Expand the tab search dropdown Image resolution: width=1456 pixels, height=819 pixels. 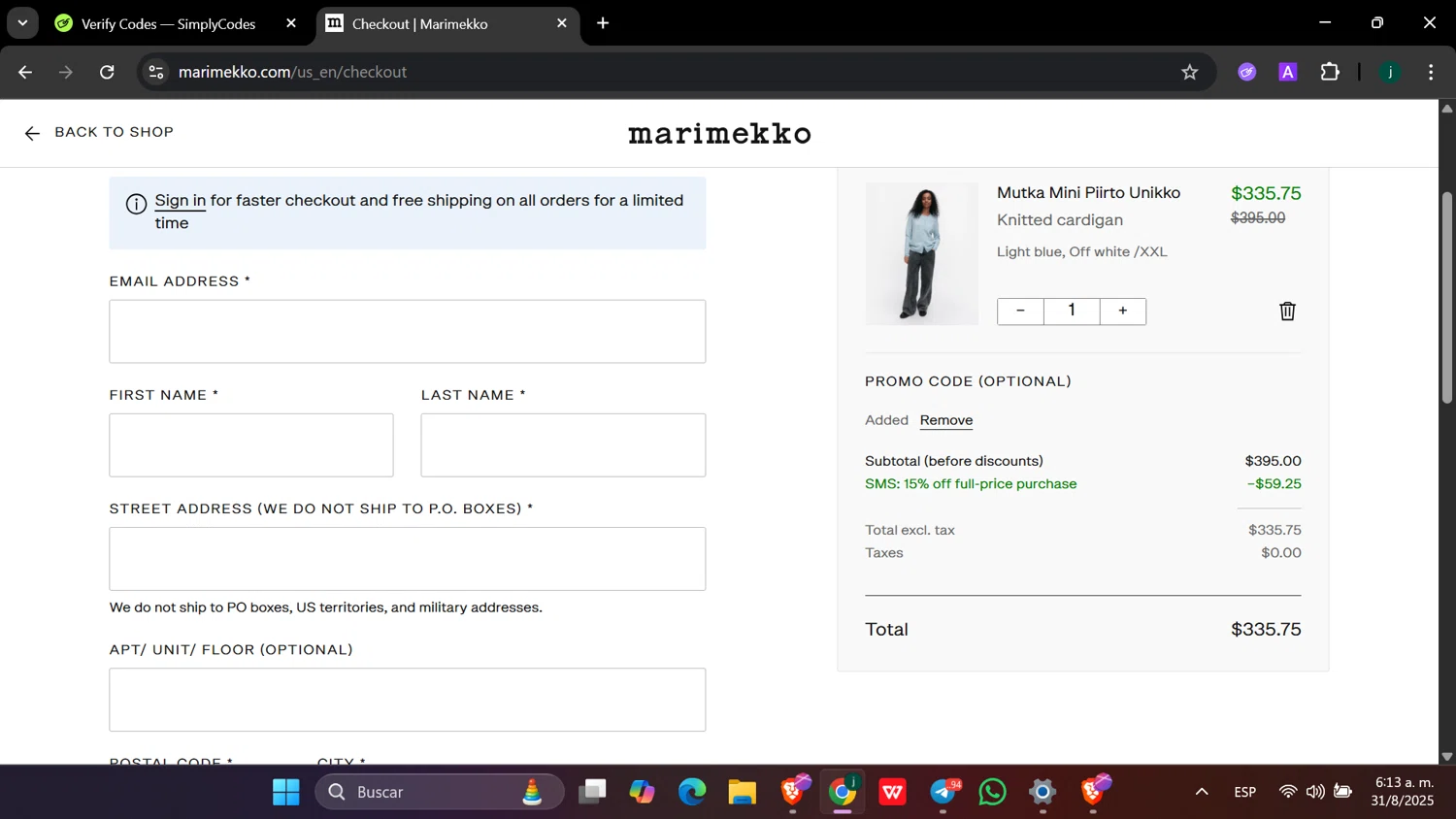tap(22, 23)
